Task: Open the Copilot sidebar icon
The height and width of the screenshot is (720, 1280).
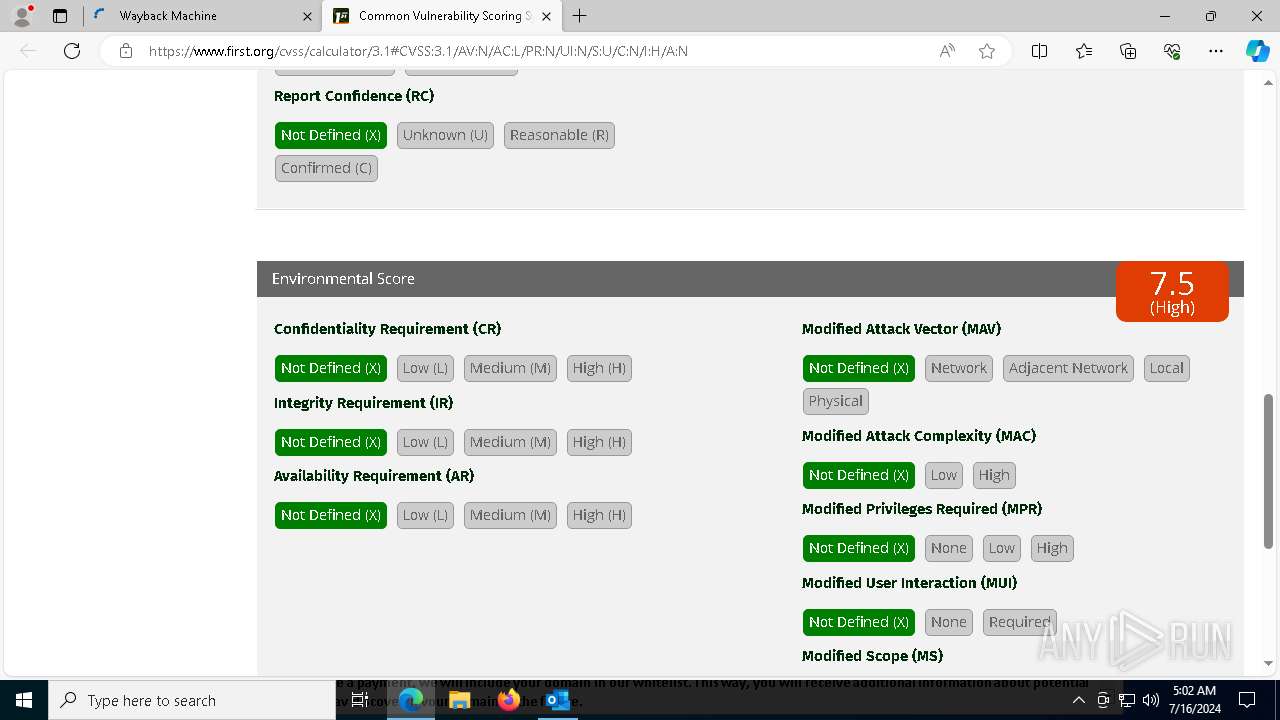Action: click(x=1257, y=51)
